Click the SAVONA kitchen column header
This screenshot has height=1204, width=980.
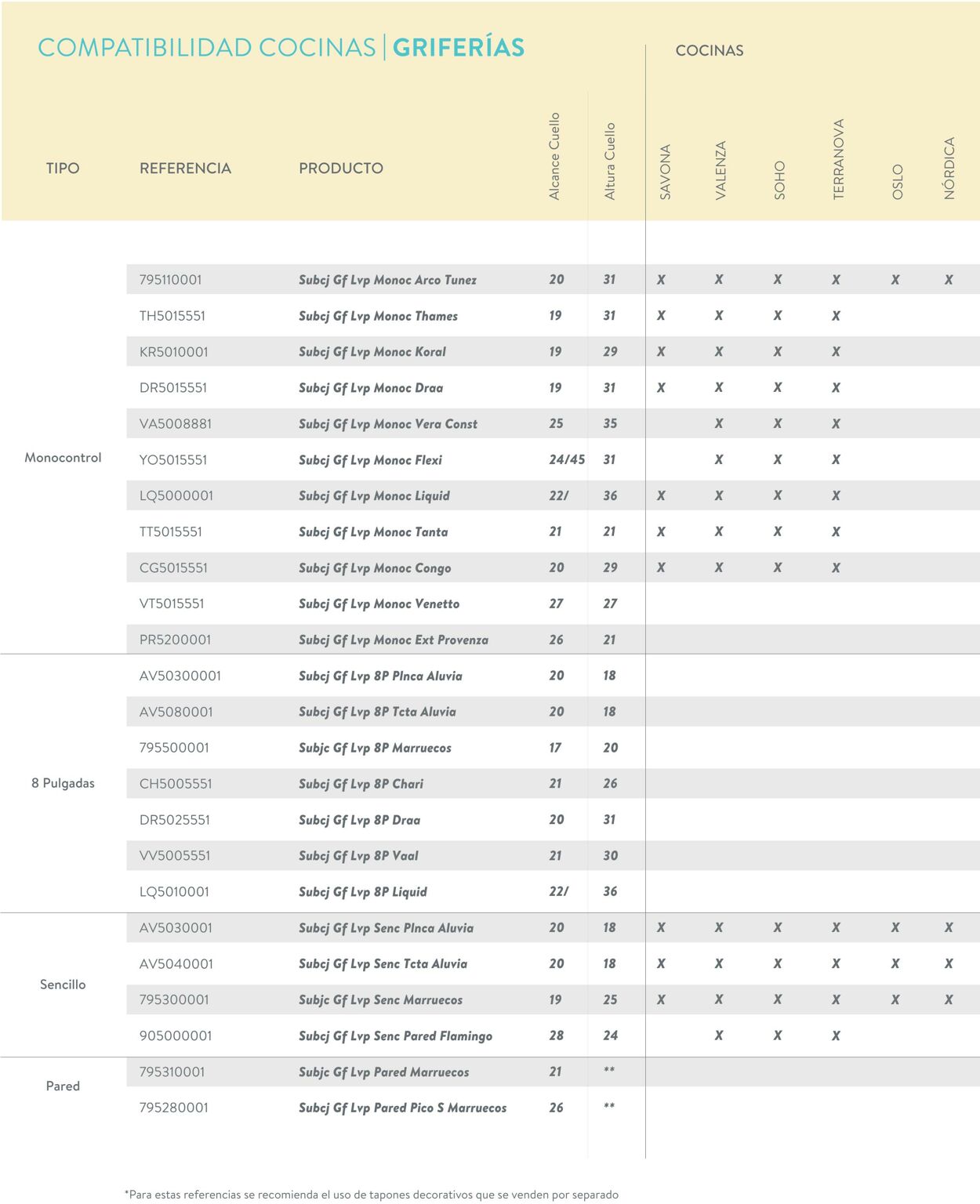click(x=665, y=172)
